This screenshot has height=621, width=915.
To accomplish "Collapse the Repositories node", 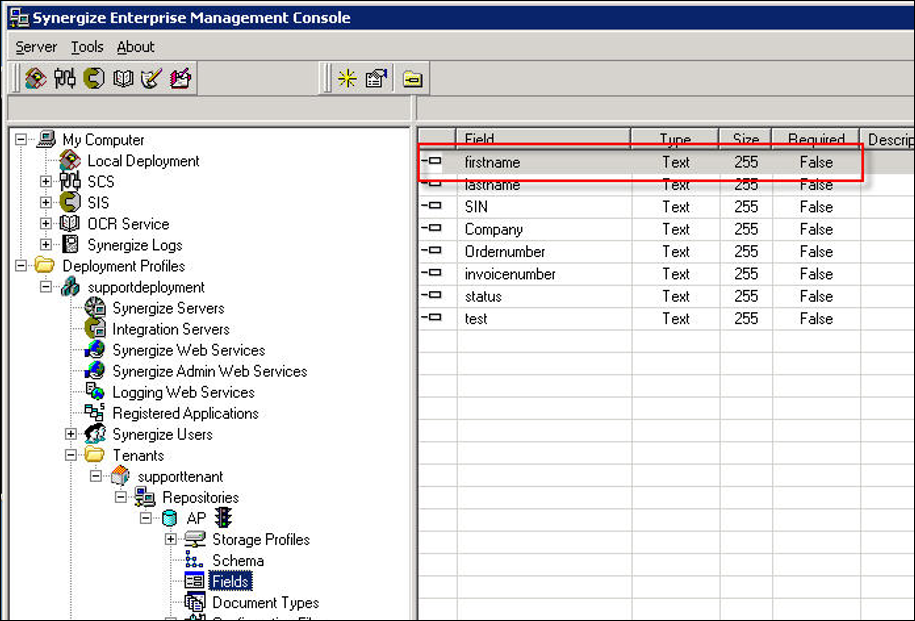I will [x=121, y=497].
